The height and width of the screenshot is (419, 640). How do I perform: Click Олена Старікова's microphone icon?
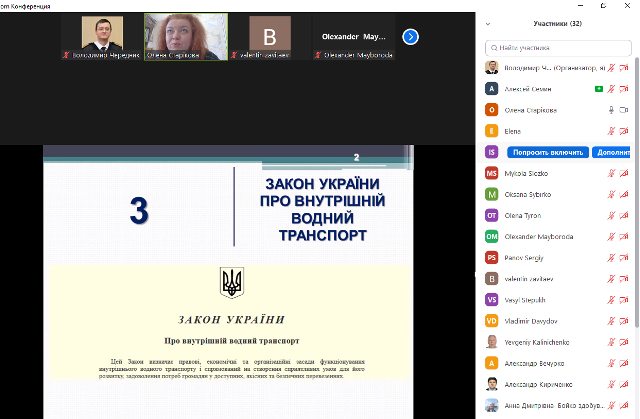click(x=610, y=110)
